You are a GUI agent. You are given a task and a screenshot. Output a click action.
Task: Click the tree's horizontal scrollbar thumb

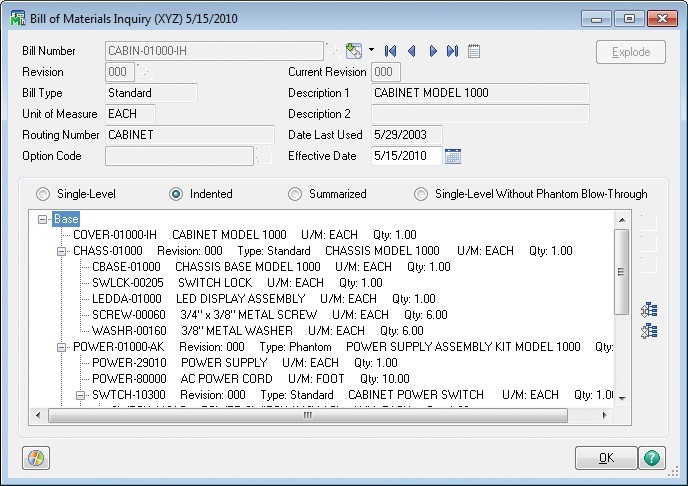point(308,415)
